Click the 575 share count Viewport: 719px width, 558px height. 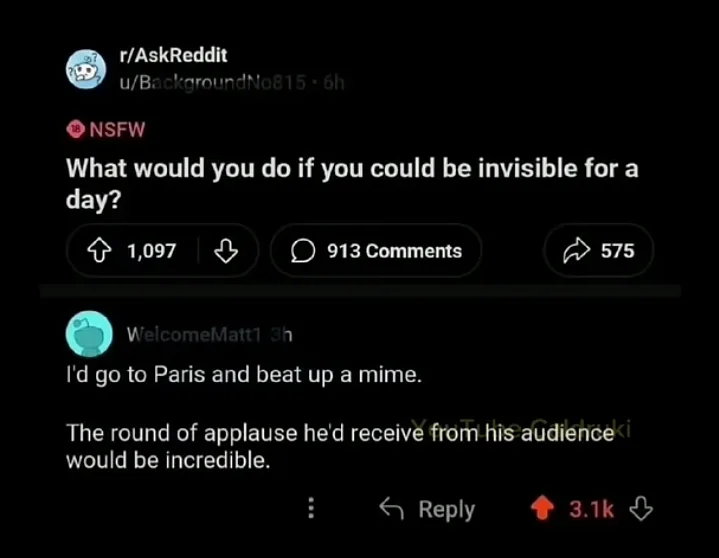pos(618,251)
